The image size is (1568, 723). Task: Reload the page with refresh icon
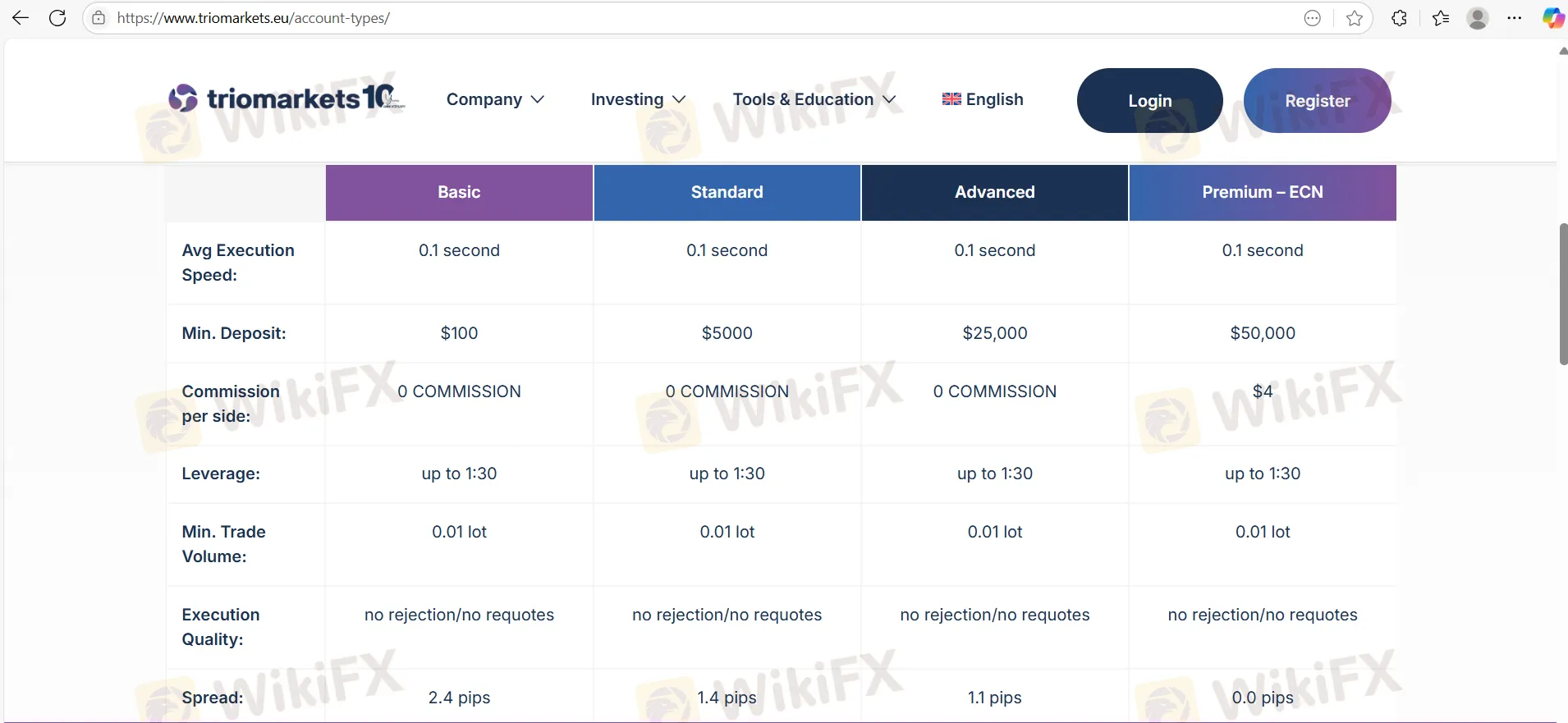(x=57, y=18)
